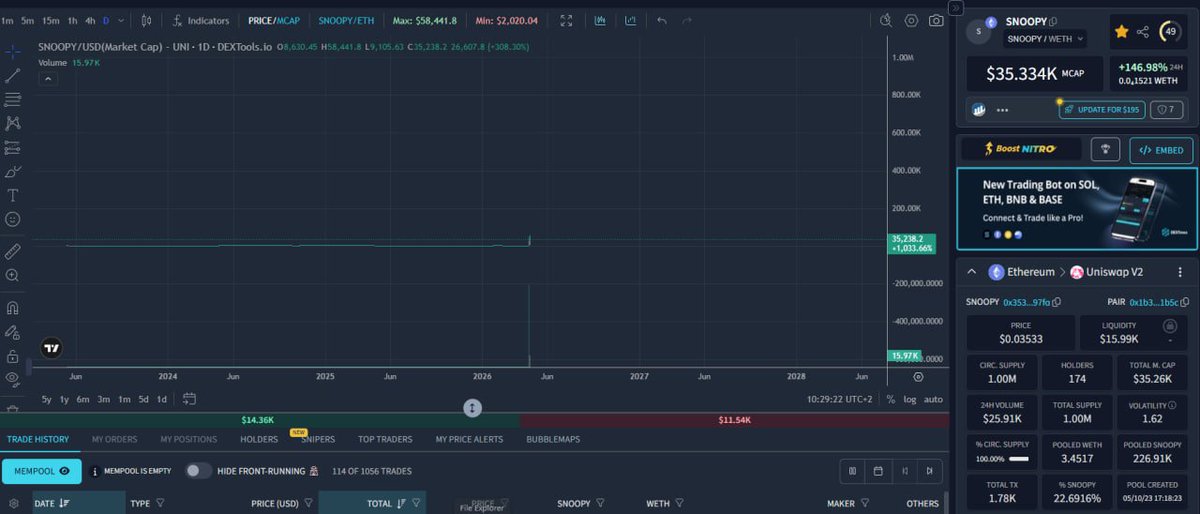Screen dimensions: 1200x514
Task: Select the 6m date range
Action: (x=83, y=399)
